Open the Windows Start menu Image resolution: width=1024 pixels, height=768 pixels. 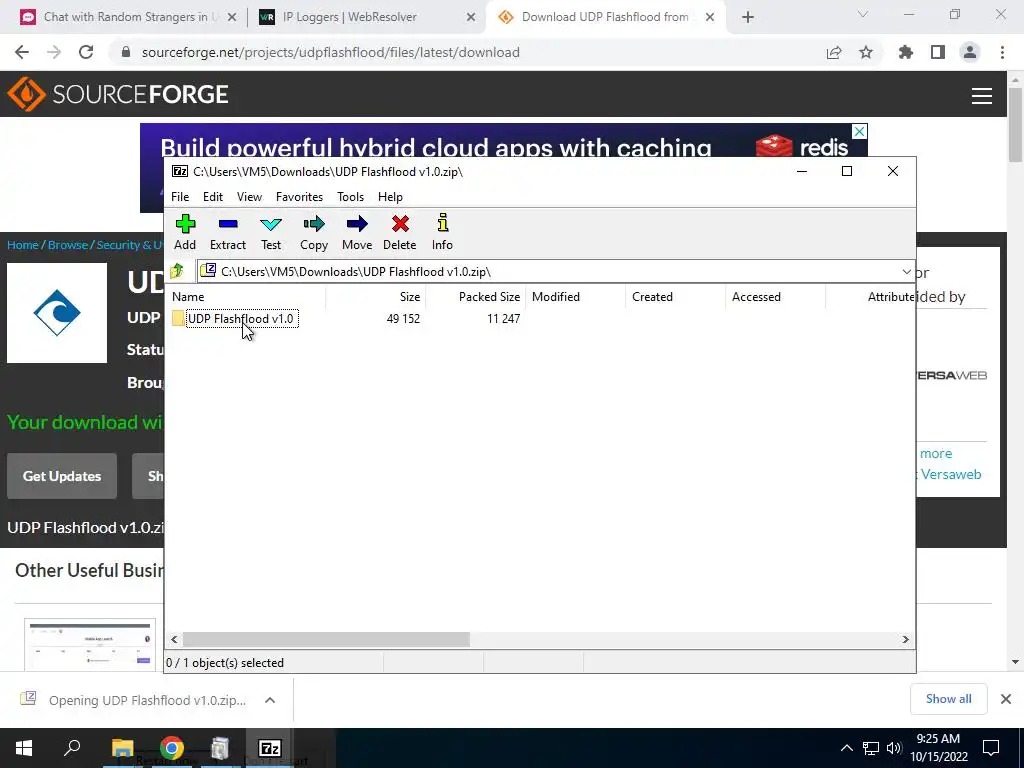tap(24, 748)
